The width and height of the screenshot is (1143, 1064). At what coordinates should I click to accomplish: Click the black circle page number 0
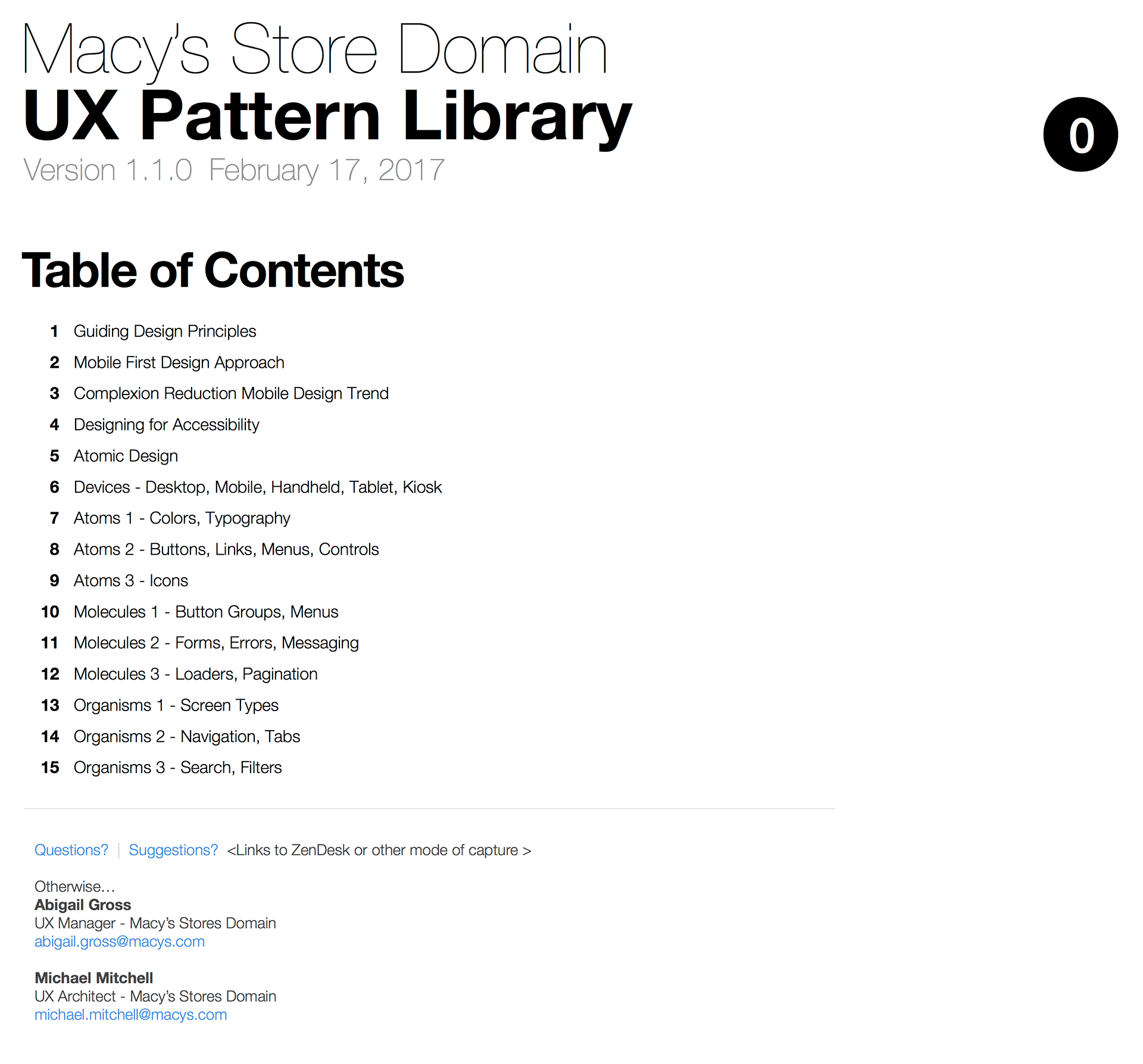pyautogui.click(x=1080, y=135)
